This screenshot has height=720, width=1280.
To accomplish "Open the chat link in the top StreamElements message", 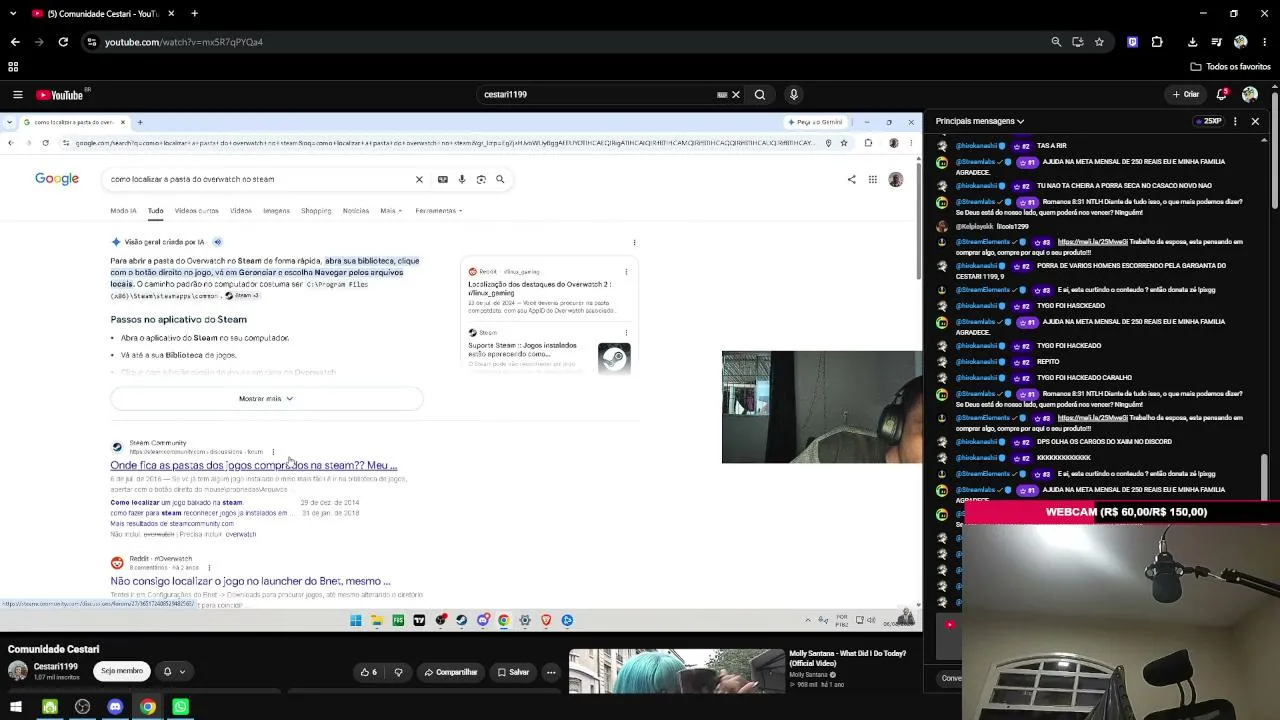I will 1093,242.
